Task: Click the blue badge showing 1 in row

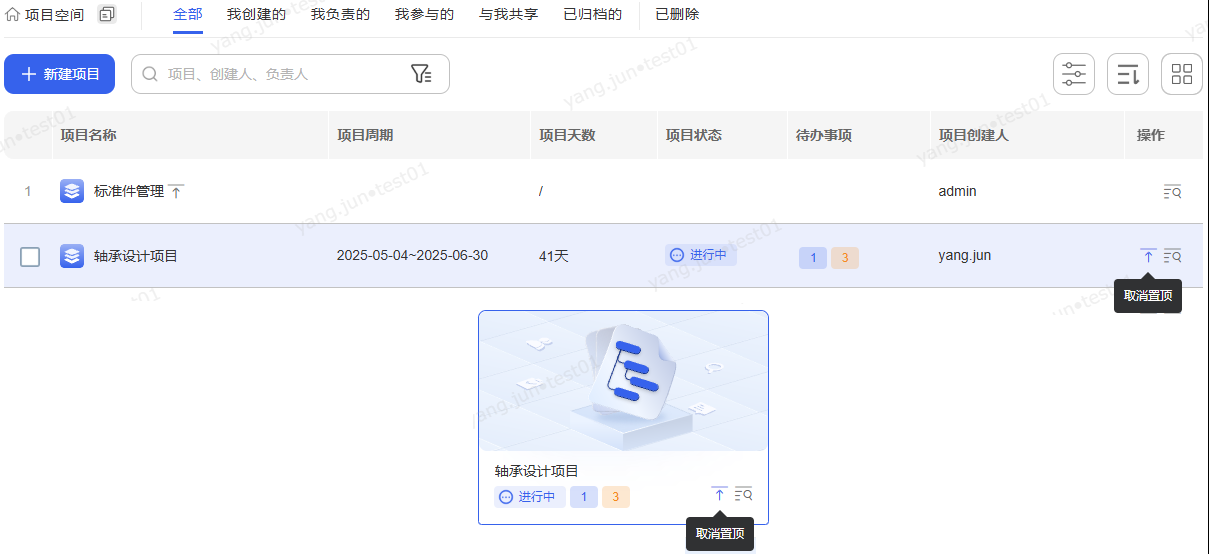Action: [813, 258]
